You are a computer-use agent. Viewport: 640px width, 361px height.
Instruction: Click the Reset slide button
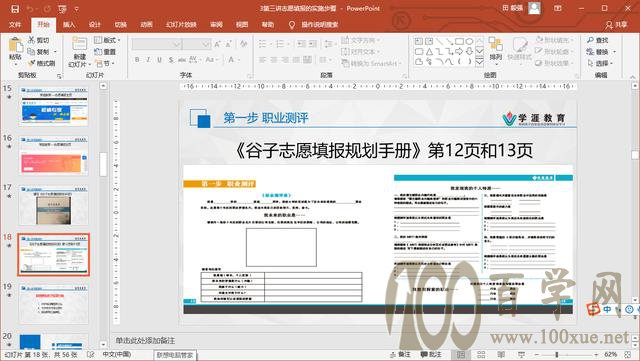point(105,52)
